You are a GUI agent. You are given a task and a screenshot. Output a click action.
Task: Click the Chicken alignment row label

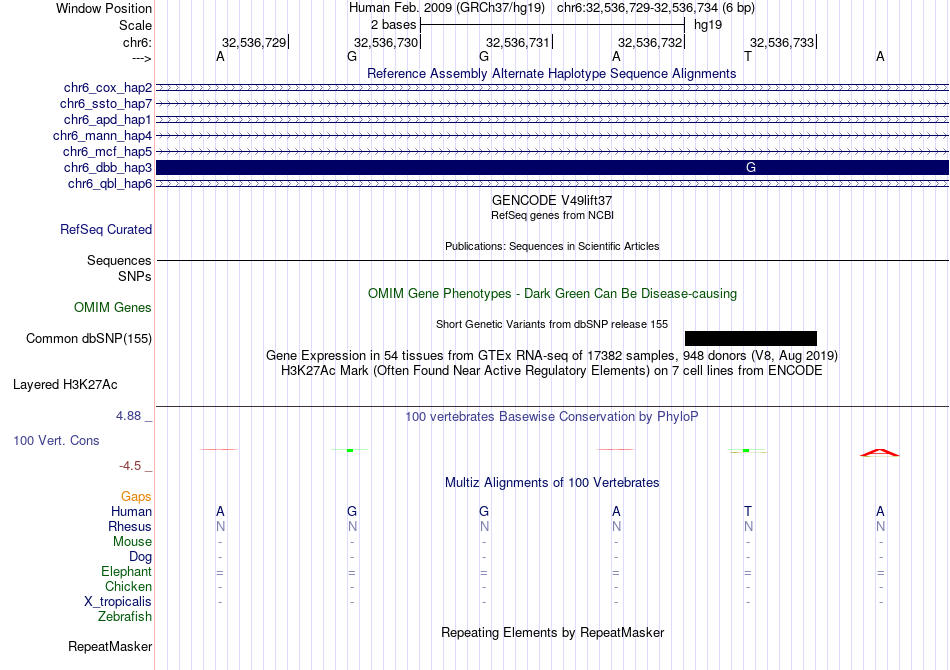coord(128,587)
